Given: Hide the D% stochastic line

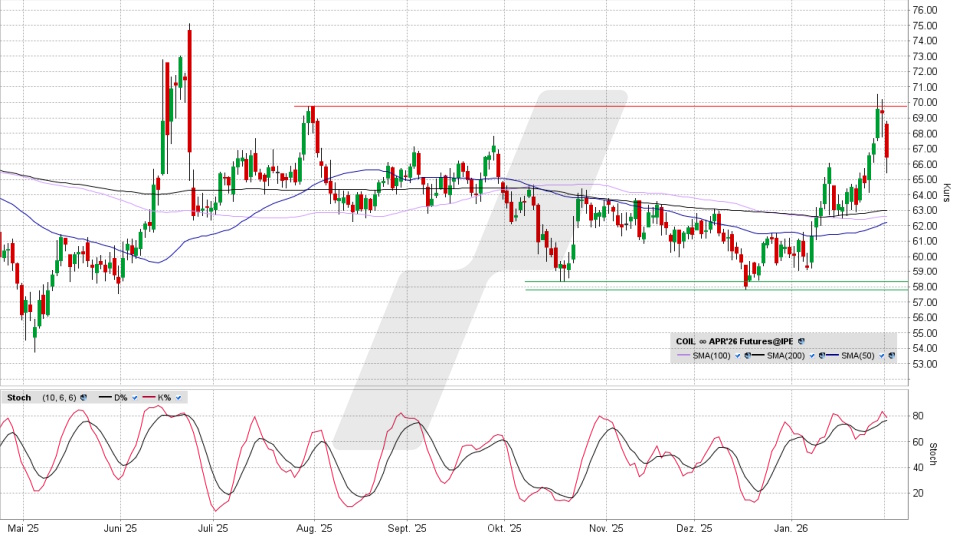Looking at the screenshot, I should pos(137,397).
